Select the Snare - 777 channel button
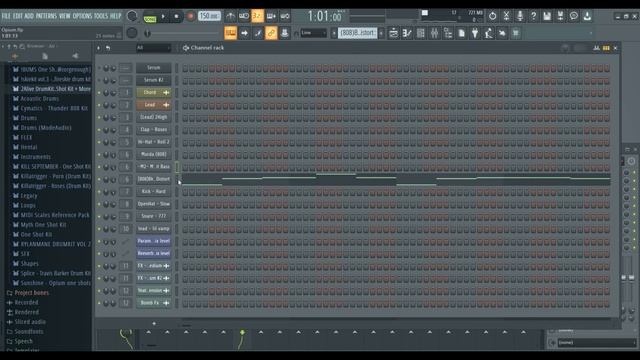 tap(153, 216)
